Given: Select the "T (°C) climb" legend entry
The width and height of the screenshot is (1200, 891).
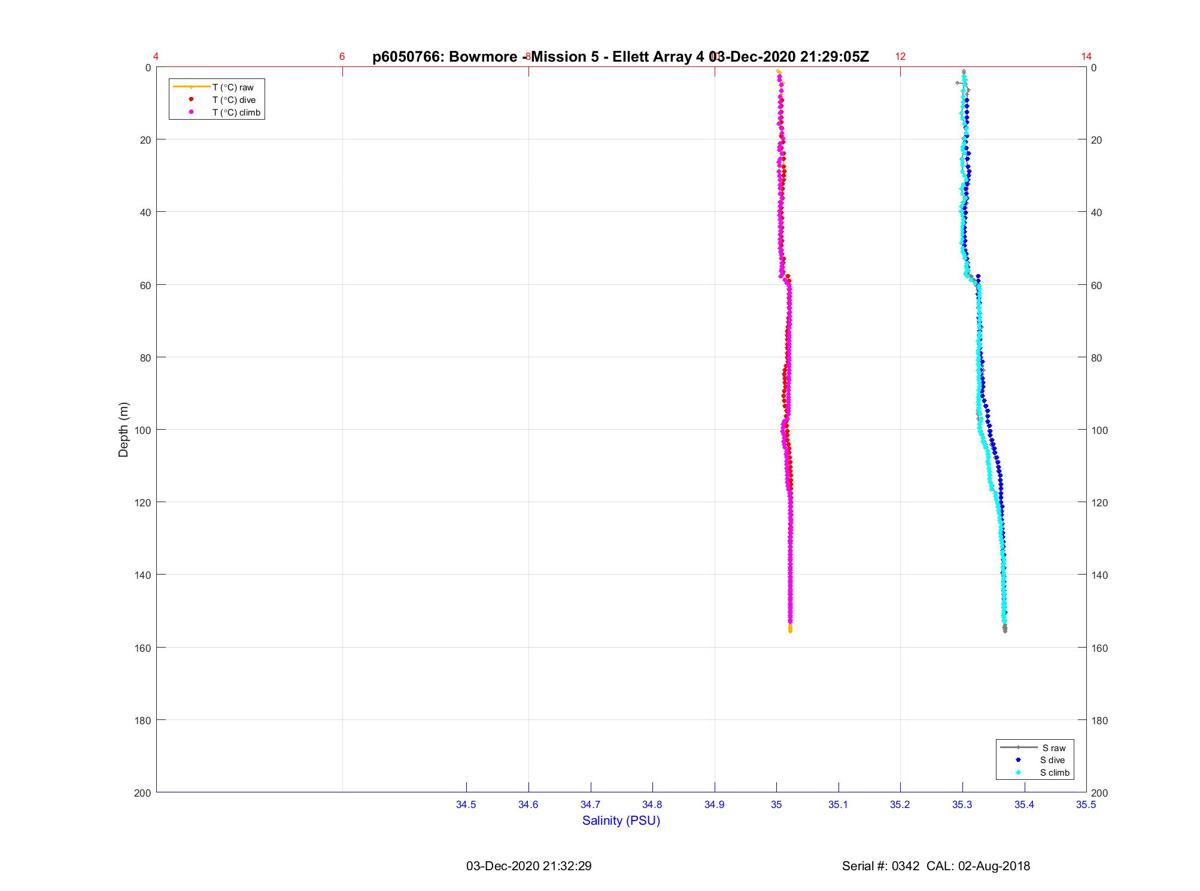Looking at the screenshot, I should click(237, 112).
